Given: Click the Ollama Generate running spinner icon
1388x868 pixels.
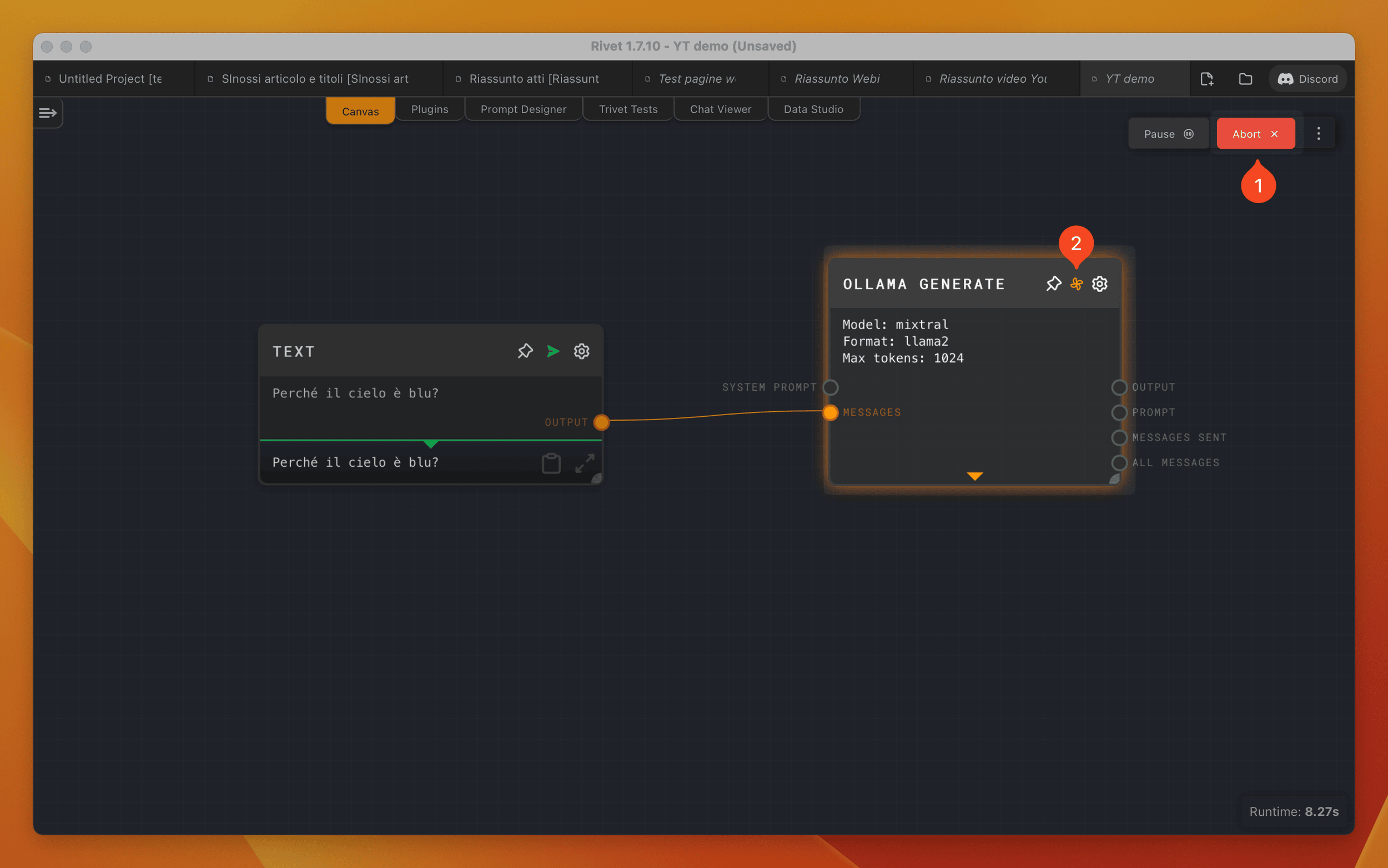Looking at the screenshot, I should tap(1076, 284).
